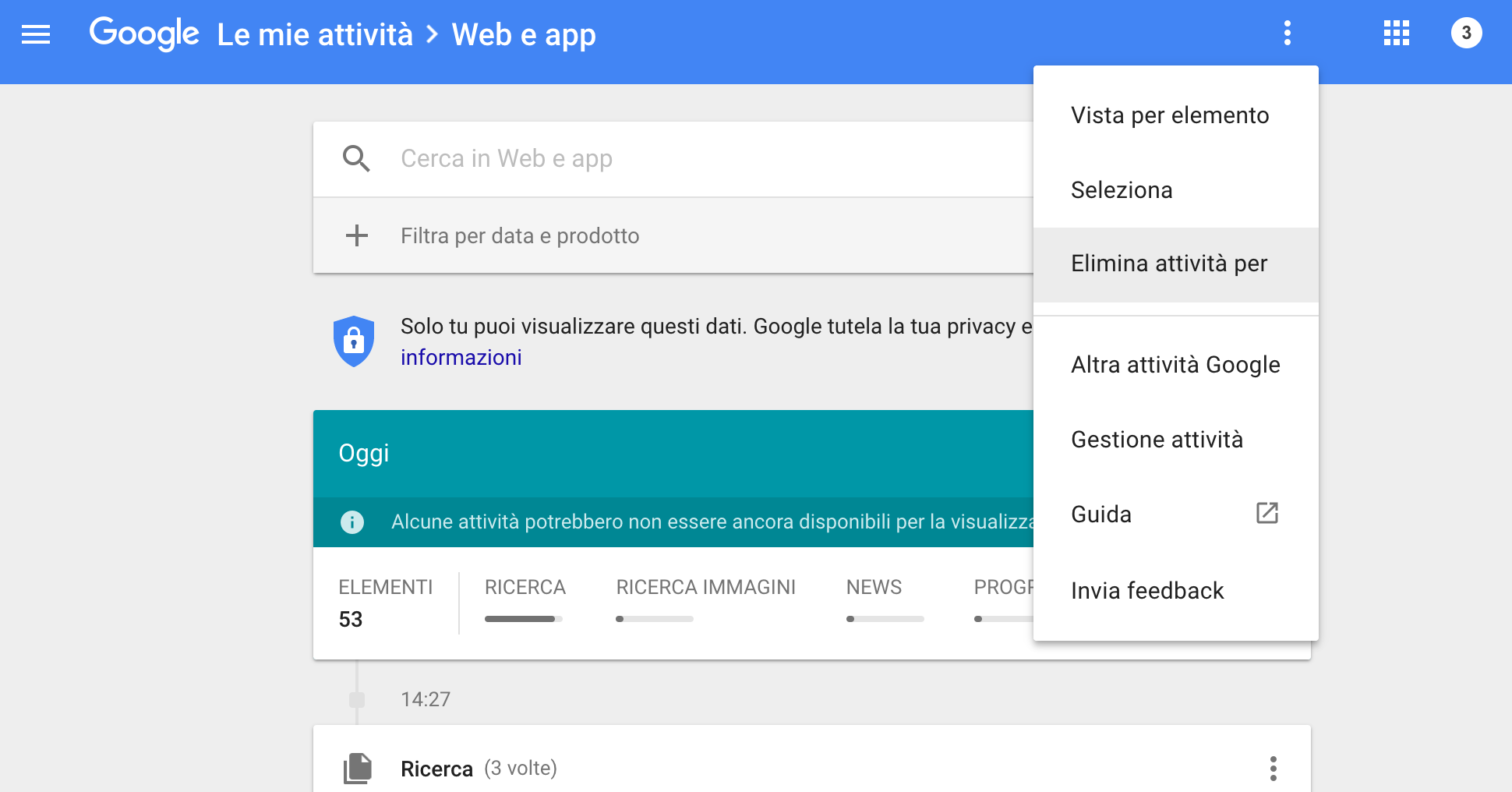Open the Guida menu entry

point(1175,514)
